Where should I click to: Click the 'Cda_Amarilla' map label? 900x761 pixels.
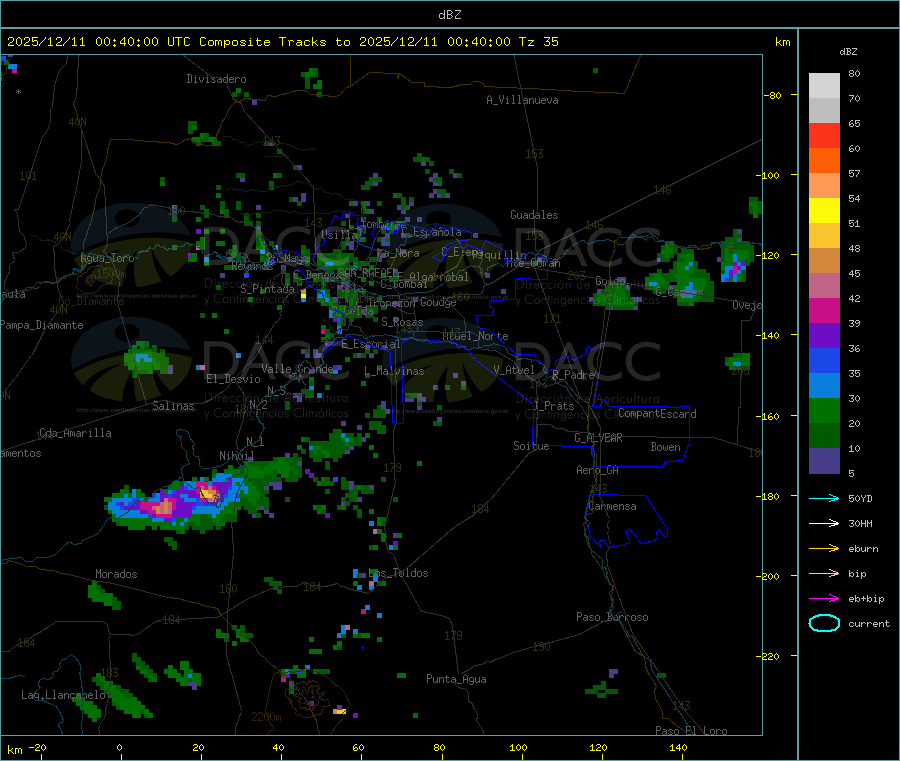pos(75,433)
